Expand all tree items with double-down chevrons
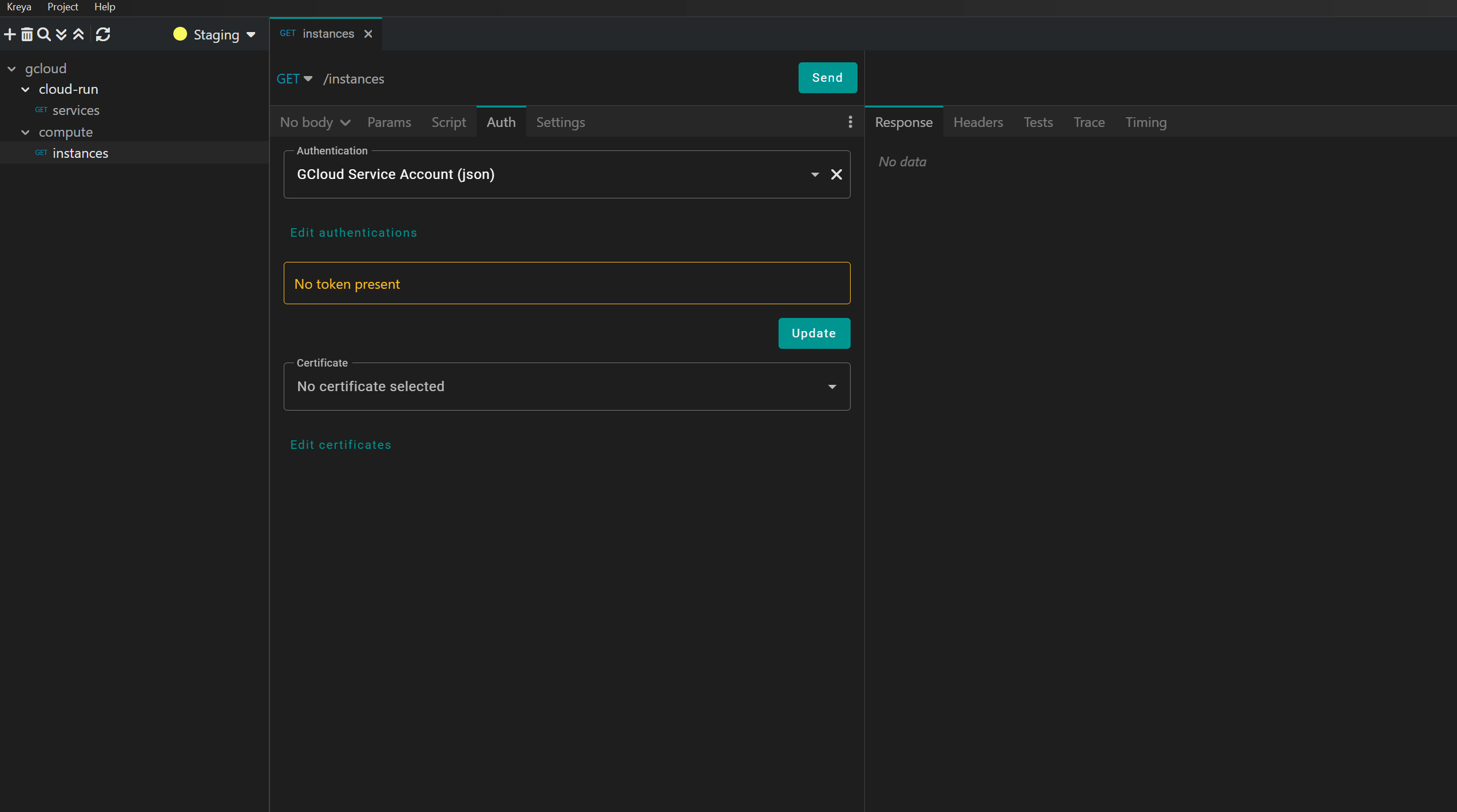 click(x=61, y=34)
